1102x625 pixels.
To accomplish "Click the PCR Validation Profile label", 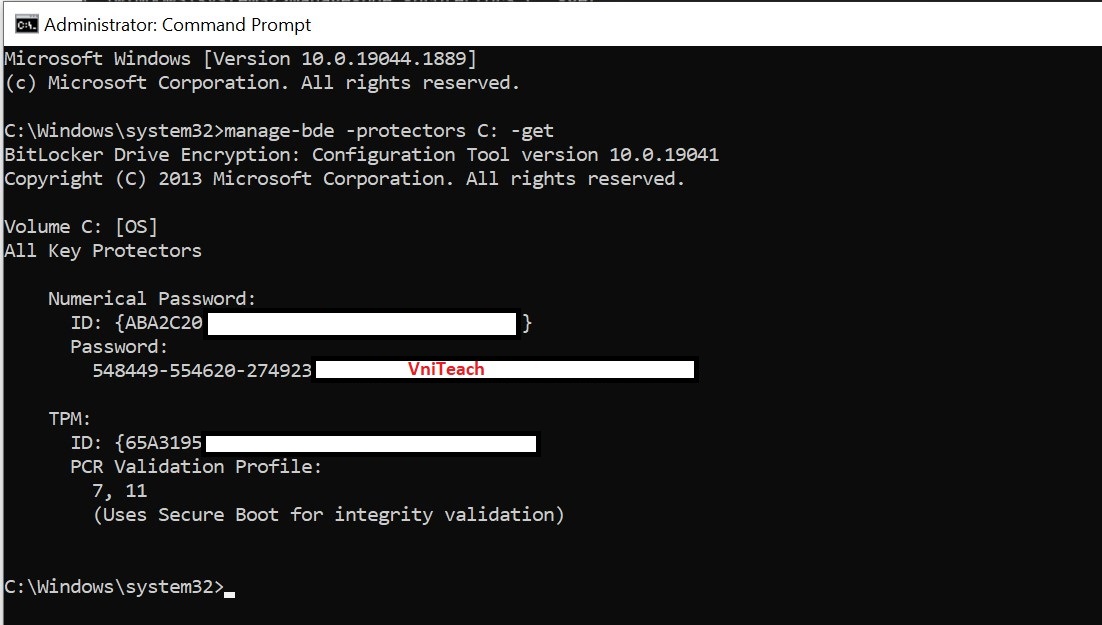I will [x=196, y=467].
